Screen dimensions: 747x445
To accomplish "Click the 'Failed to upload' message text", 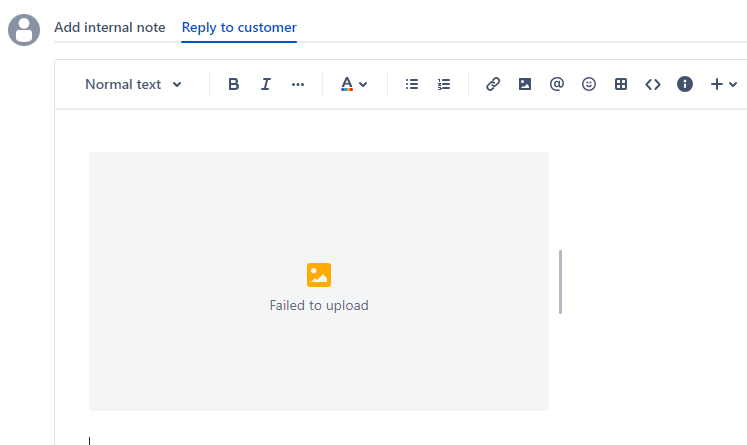I will tap(319, 305).
